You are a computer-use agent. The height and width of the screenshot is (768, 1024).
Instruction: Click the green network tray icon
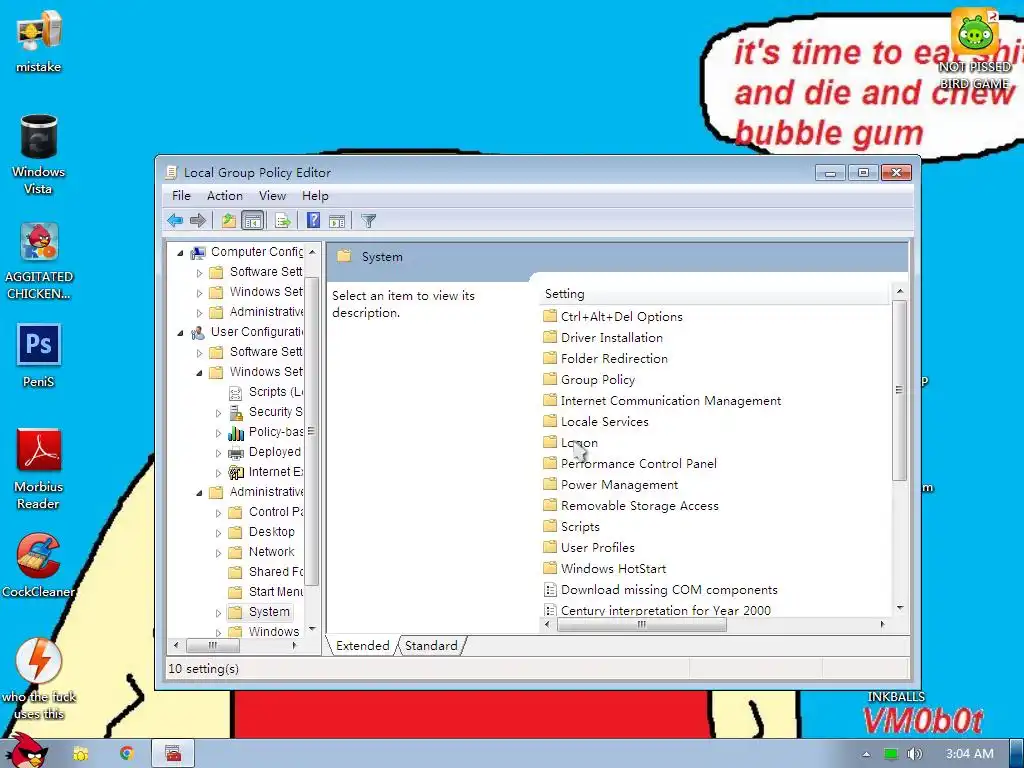coord(891,754)
